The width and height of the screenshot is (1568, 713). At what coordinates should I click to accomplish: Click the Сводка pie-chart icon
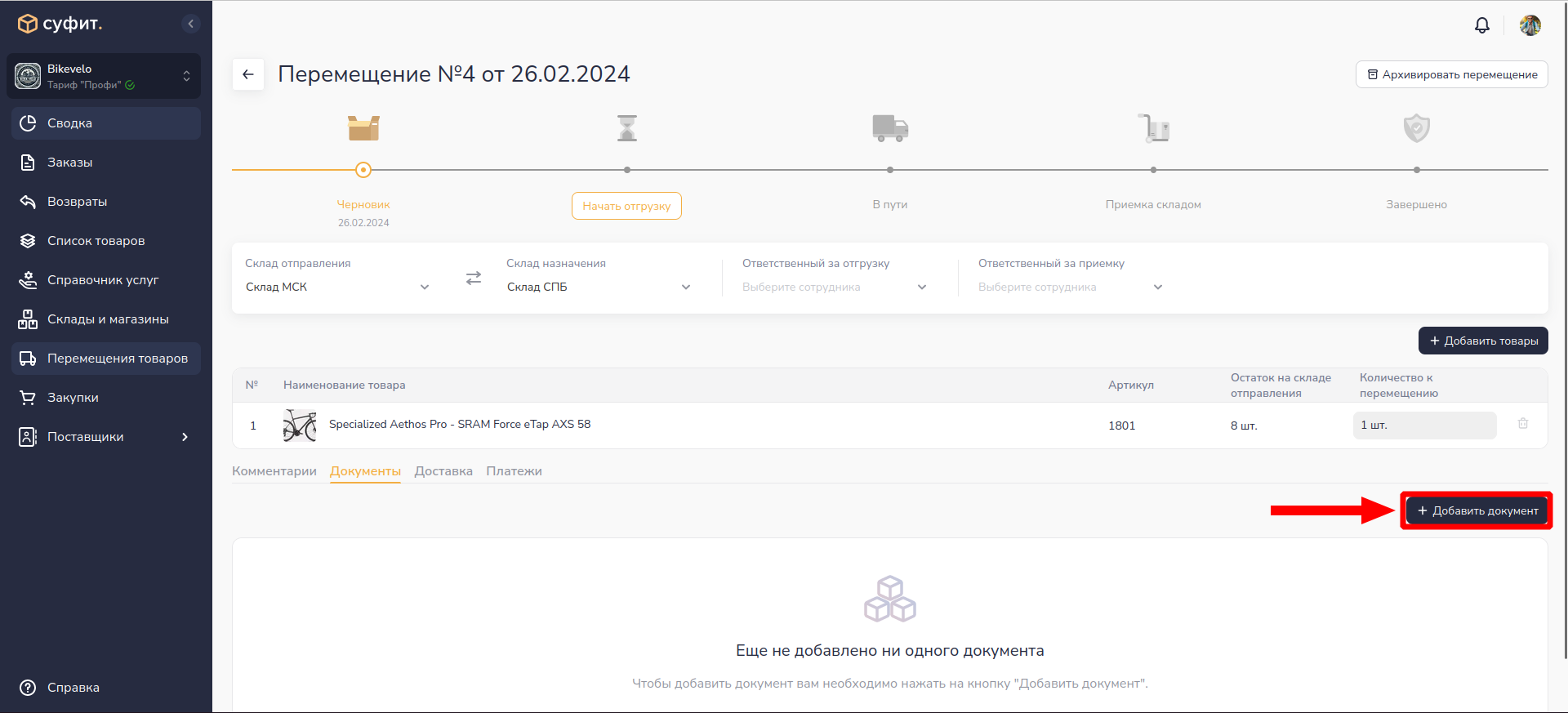tap(28, 123)
